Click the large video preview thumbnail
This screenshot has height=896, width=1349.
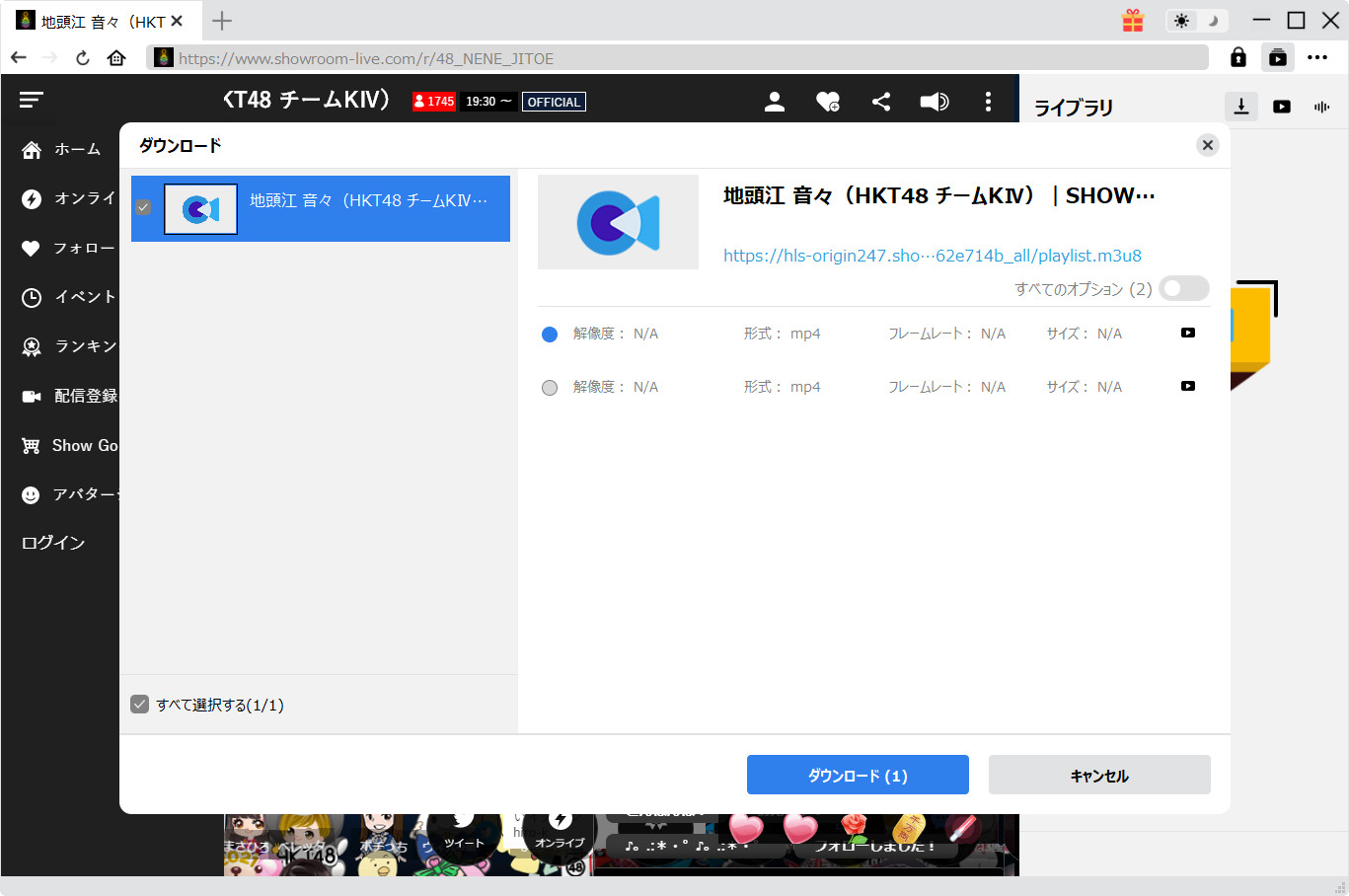point(618,222)
